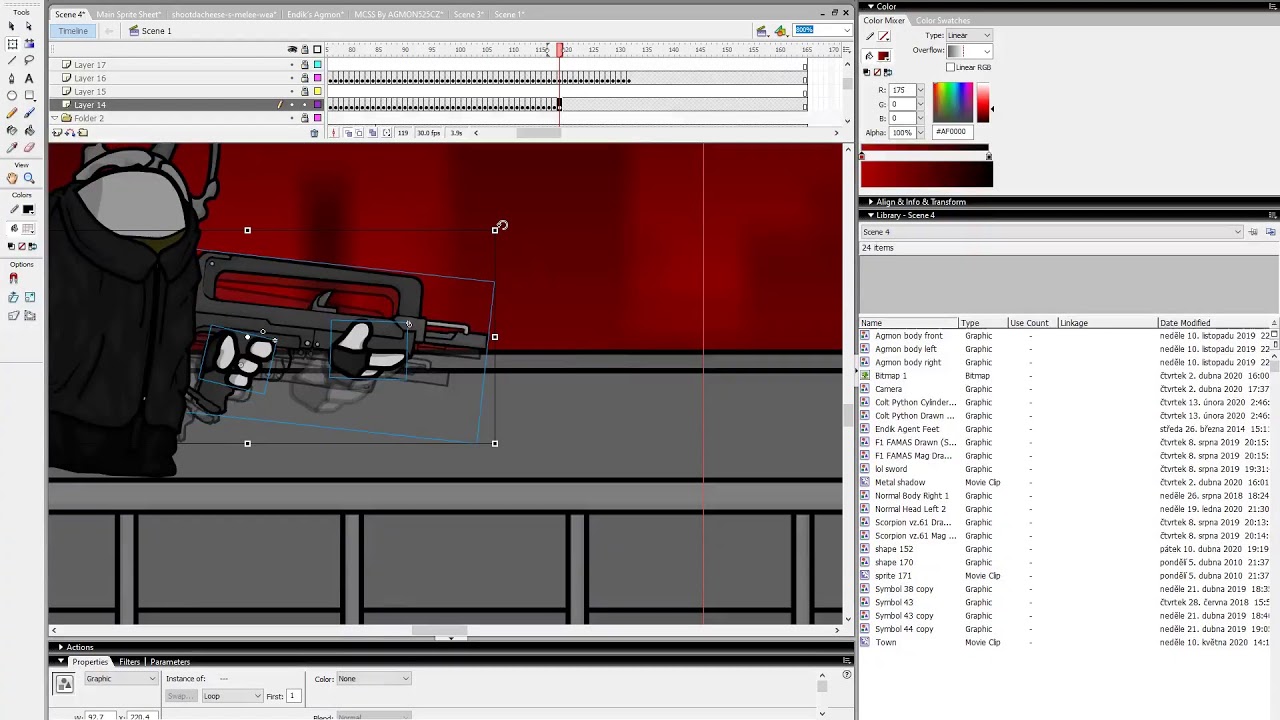Click the Swap symbol button
The height and width of the screenshot is (720, 1280).
(180, 696)
